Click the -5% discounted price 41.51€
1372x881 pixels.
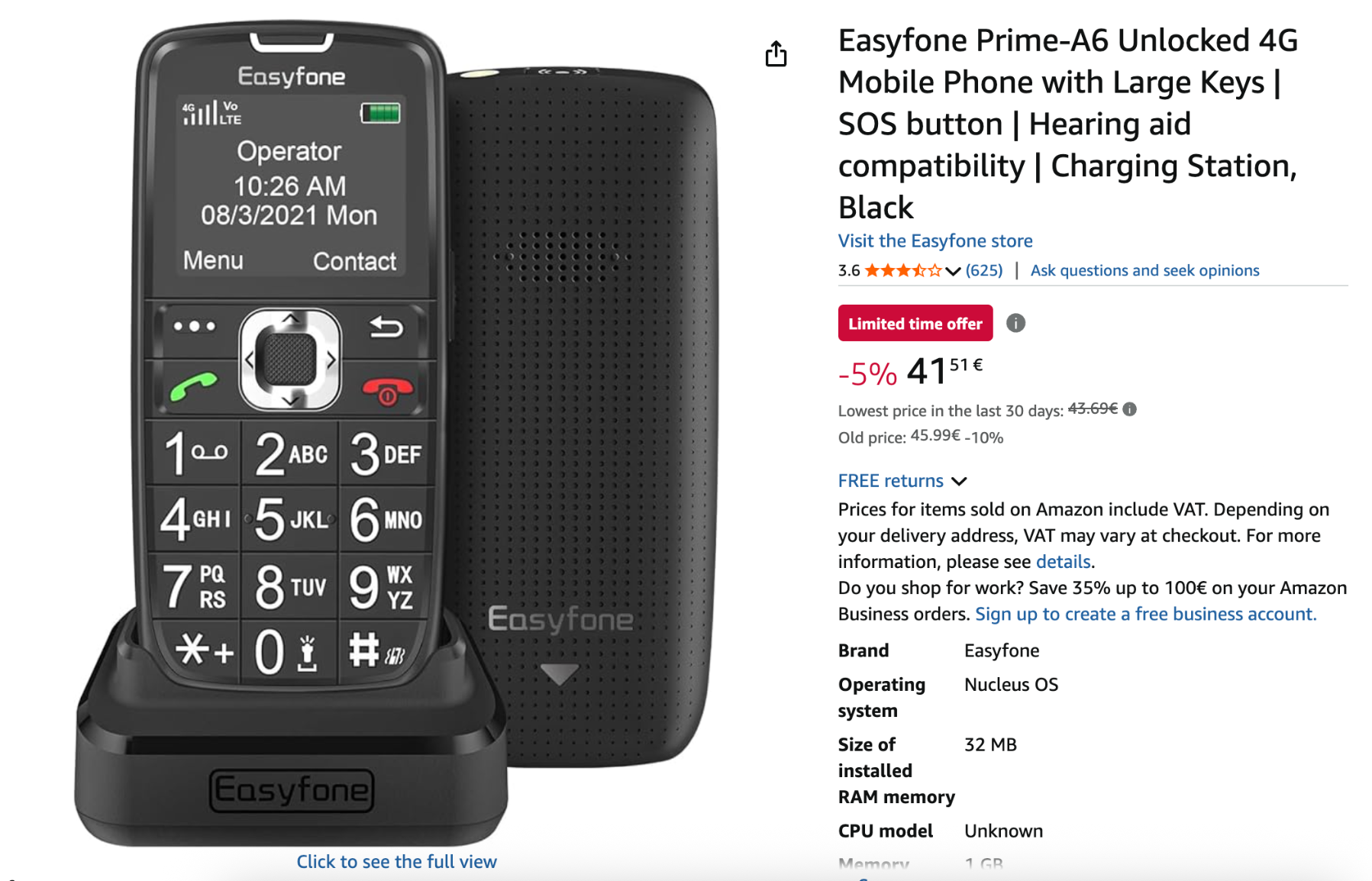point(910,372)
